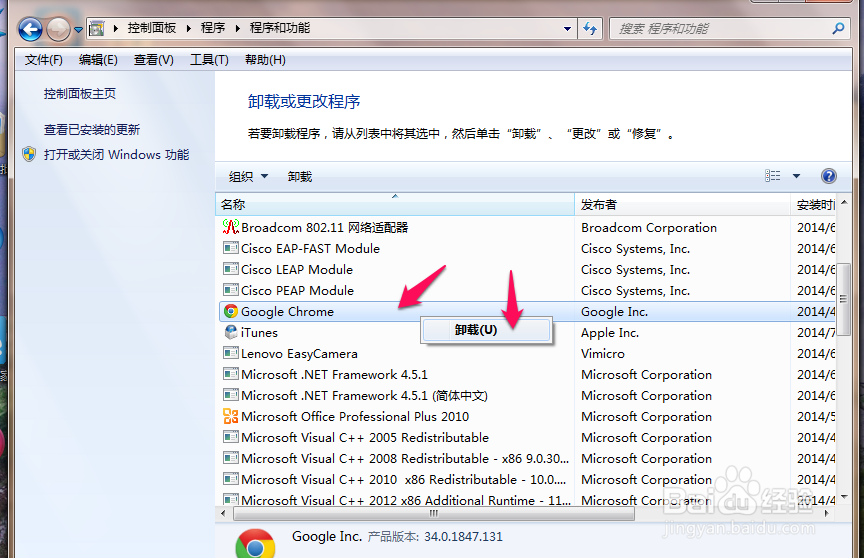Click the search magnifier icon
Screen dimensions: 864x558
(x=838, y=29)
